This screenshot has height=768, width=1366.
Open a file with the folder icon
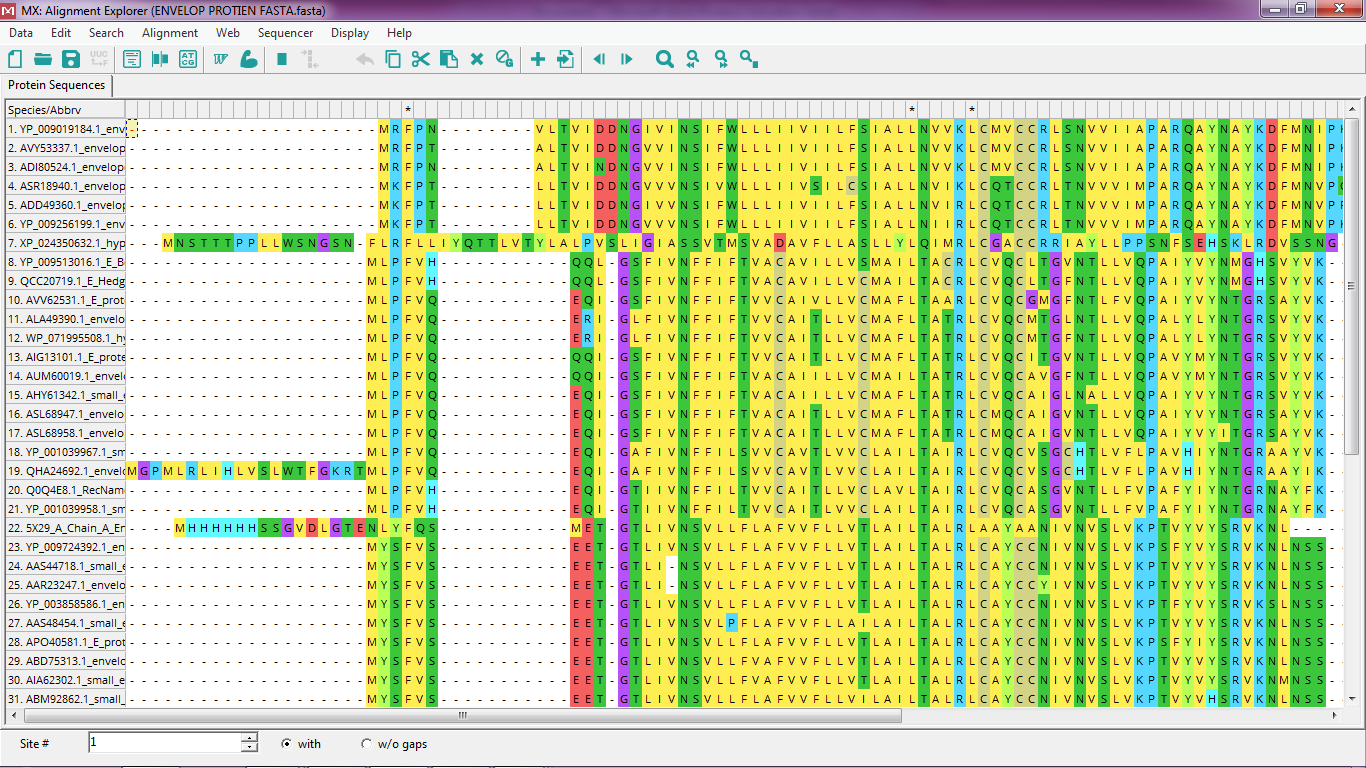click(43, 60)
